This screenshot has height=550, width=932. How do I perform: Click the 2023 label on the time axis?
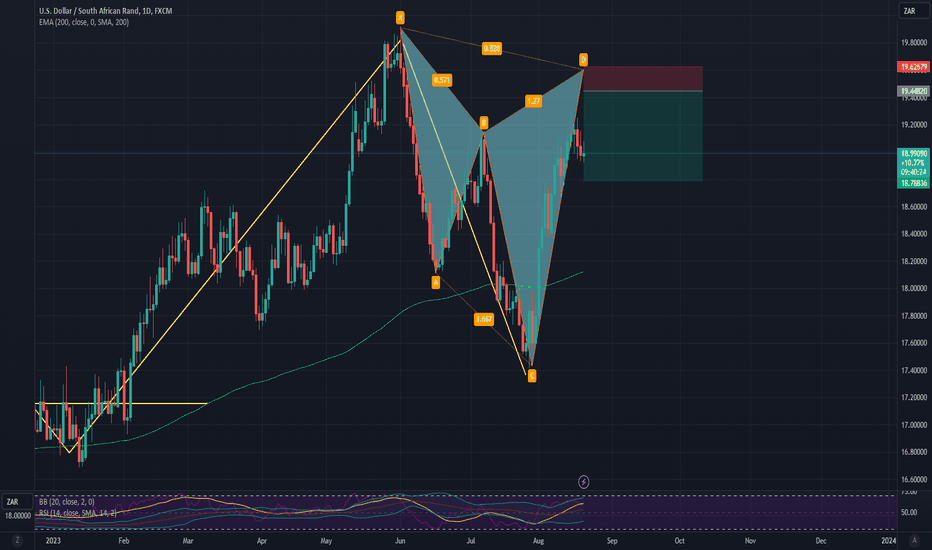53,540
